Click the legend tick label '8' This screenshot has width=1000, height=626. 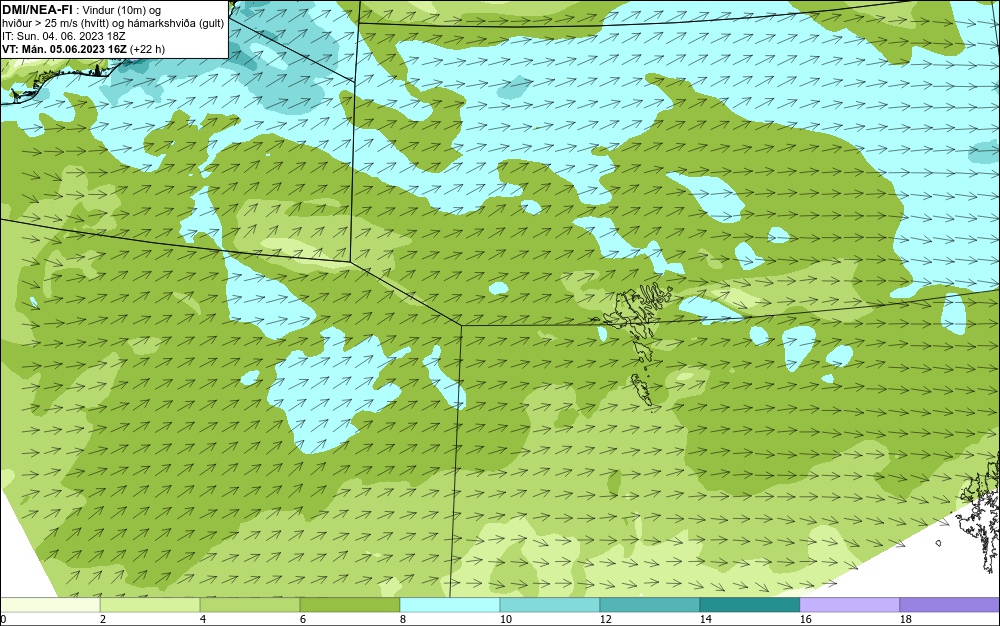[402, 619]
